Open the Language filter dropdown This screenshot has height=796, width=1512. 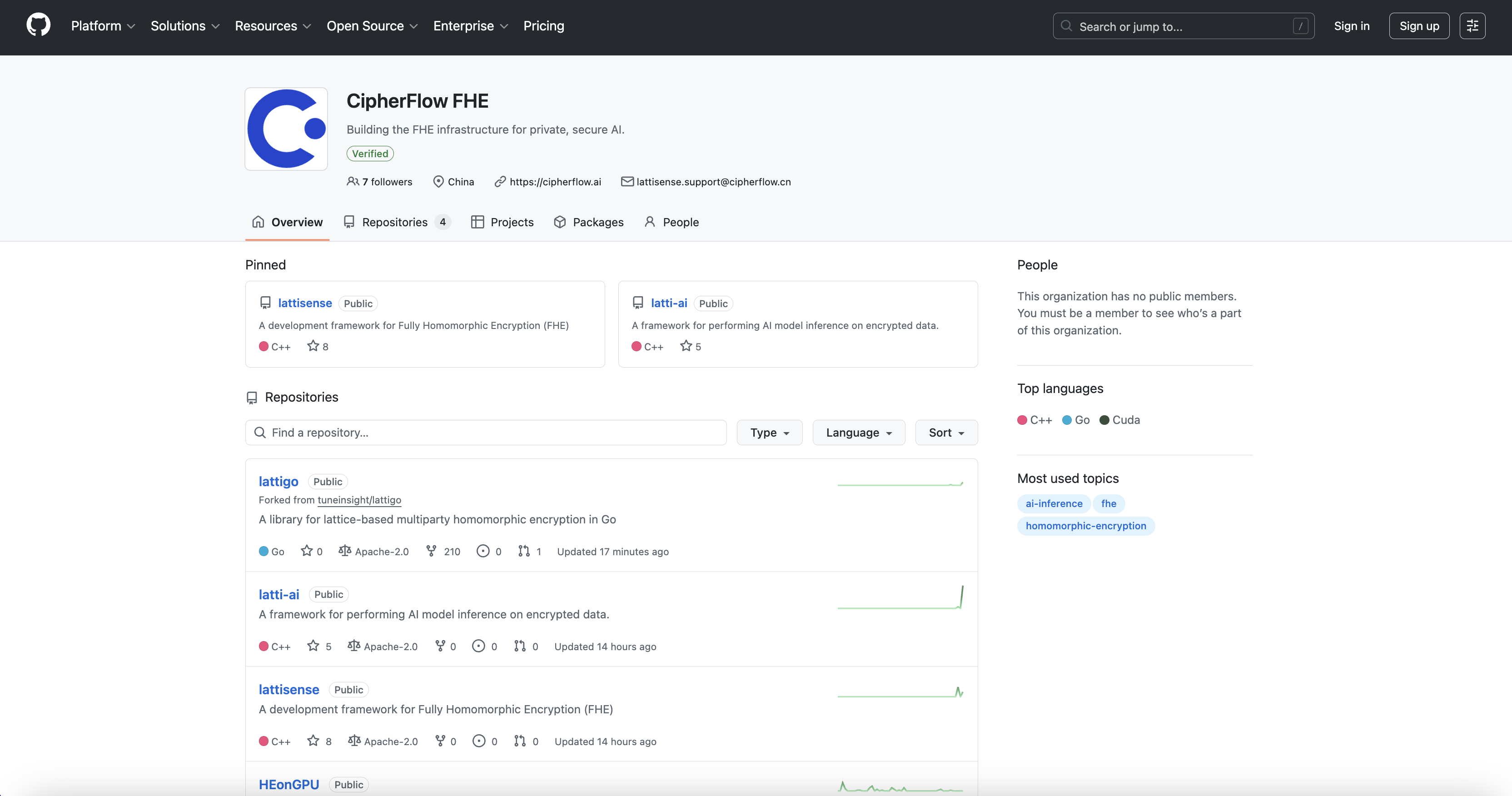(x=858, y=433)
